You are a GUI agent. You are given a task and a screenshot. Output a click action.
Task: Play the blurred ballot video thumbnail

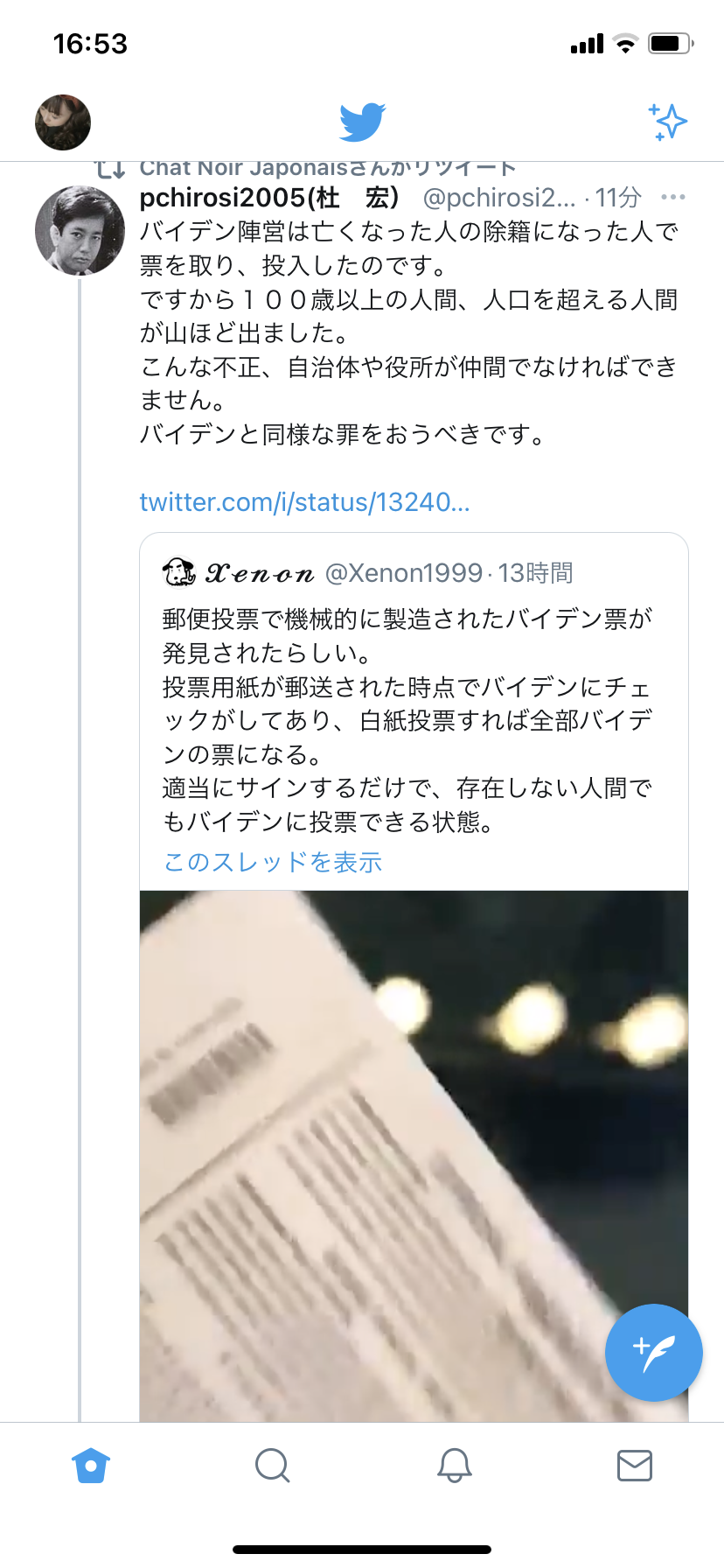pos(414,1155)
